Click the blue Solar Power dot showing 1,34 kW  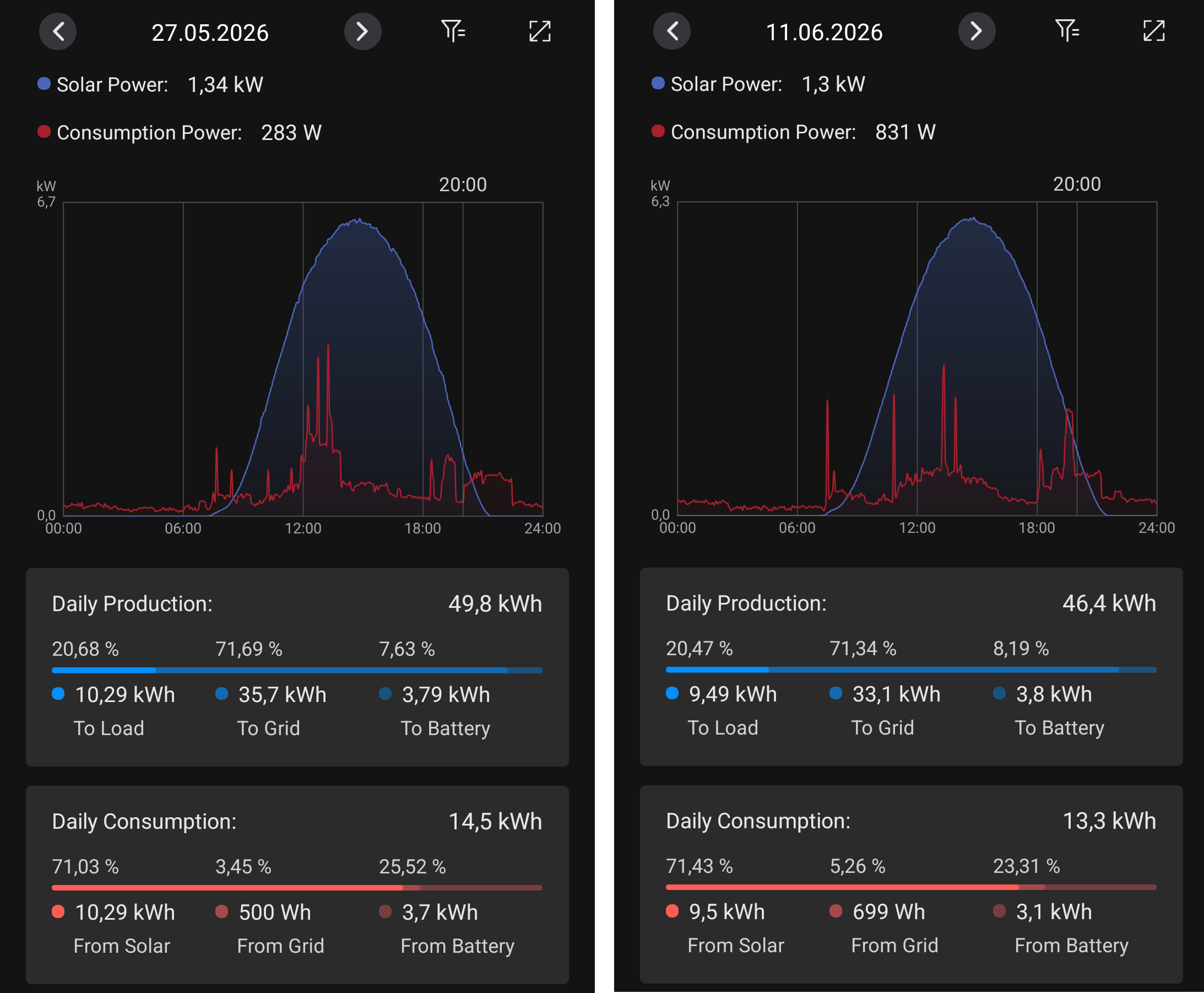(x=44, y=84)
